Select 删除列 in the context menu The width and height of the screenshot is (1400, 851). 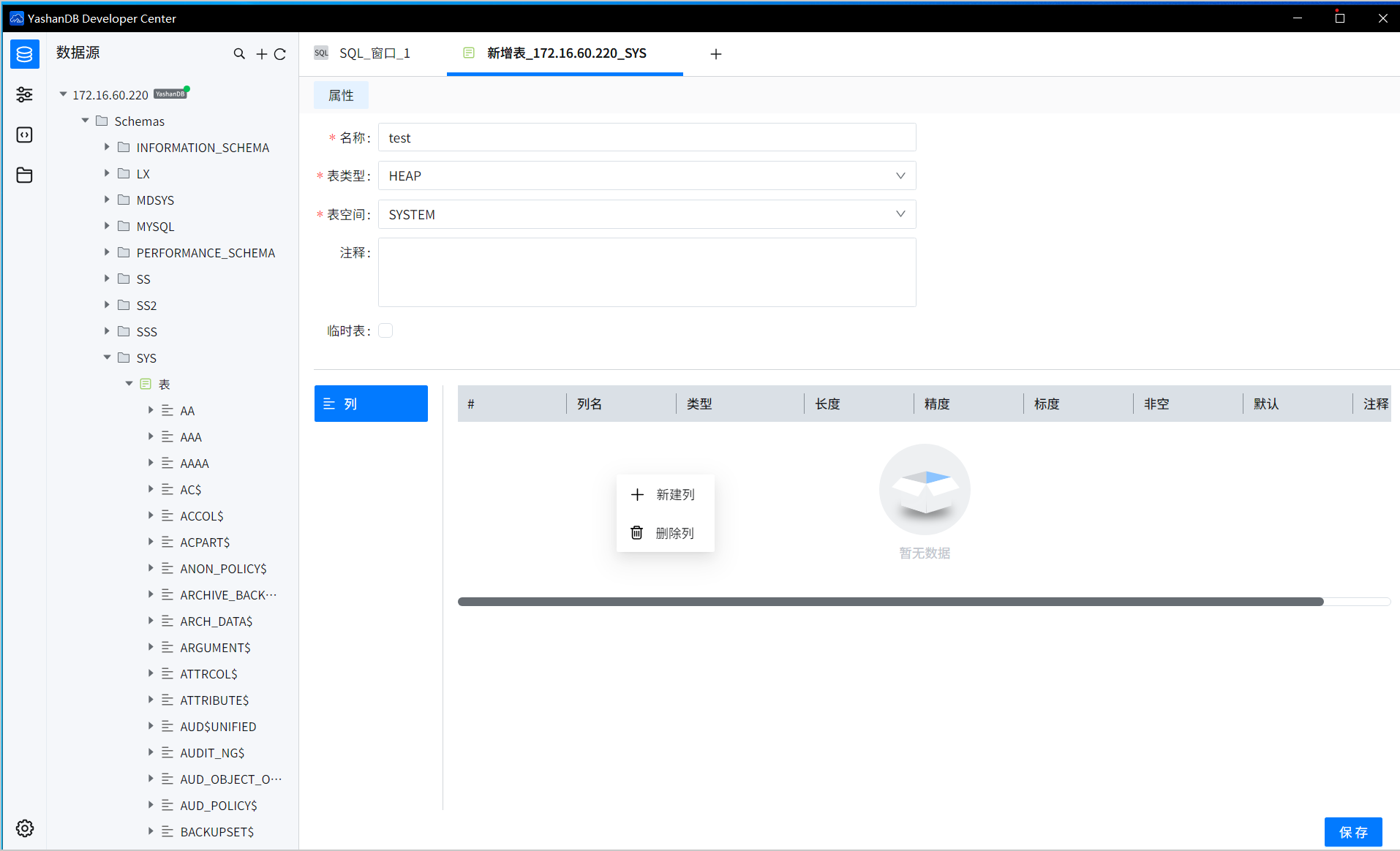[665, 533]
